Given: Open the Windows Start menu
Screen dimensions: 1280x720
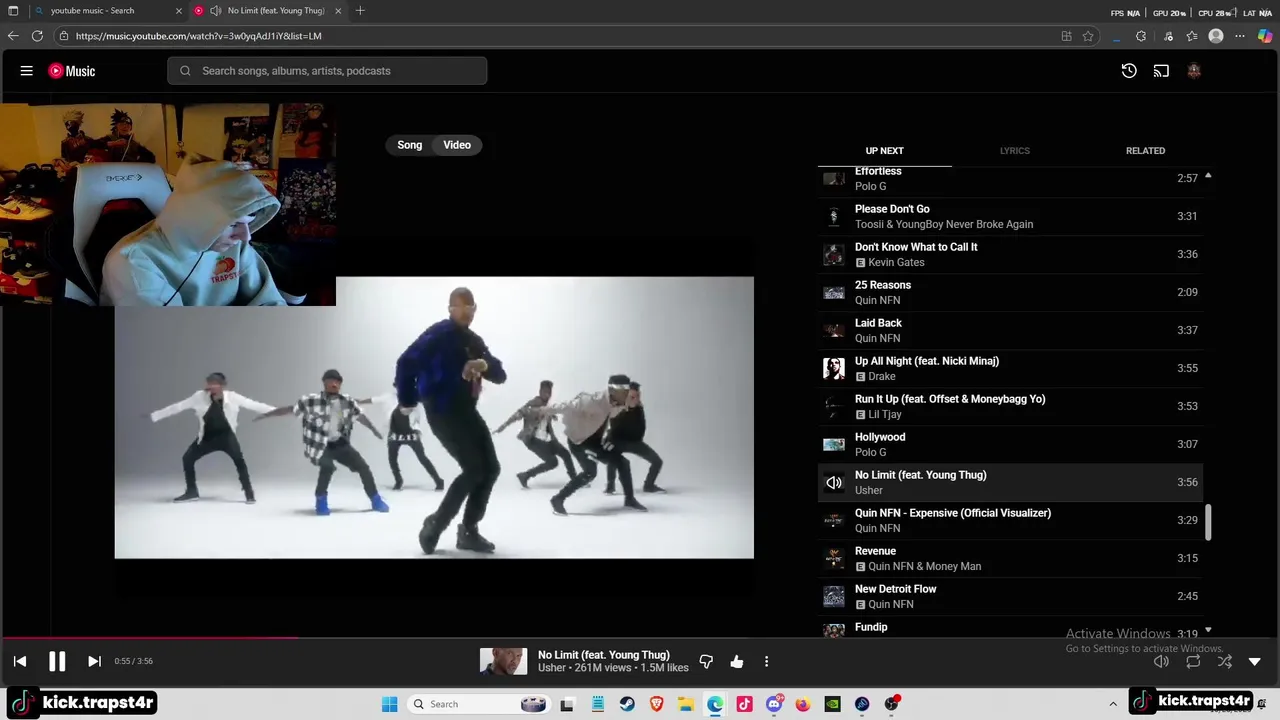Looking at the screenshot, I should point(389,704).
